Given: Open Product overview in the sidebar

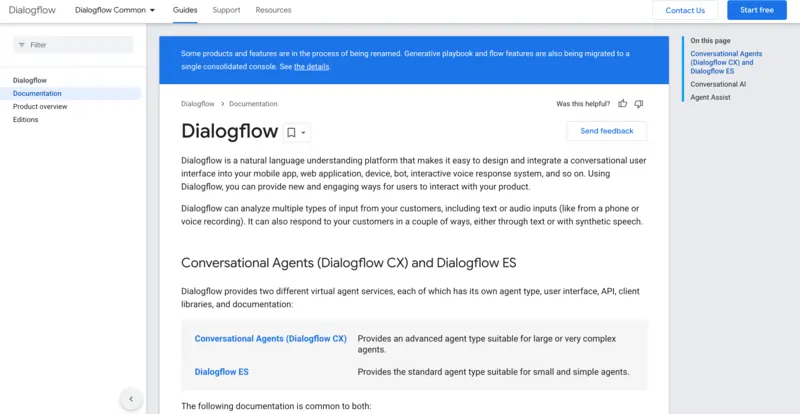Looking at the screenshot, I should pyautogui.click(x=40, y=107).
